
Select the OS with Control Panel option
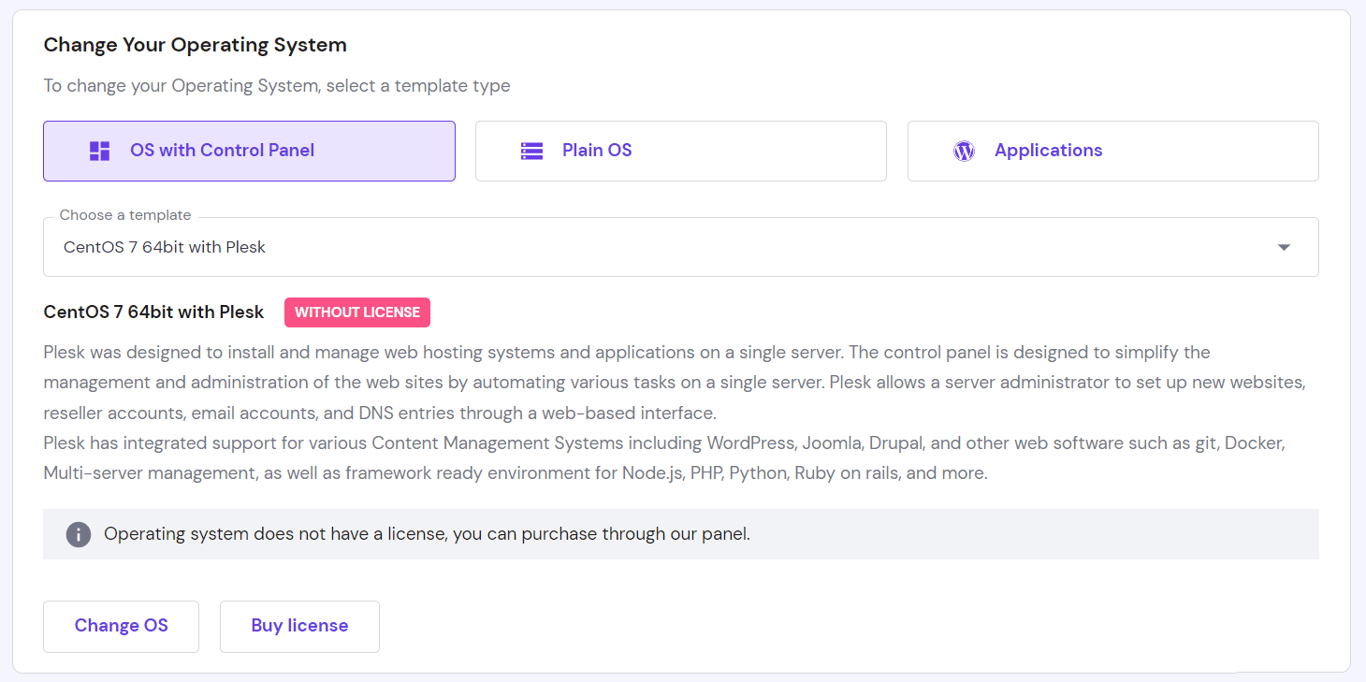249,150
